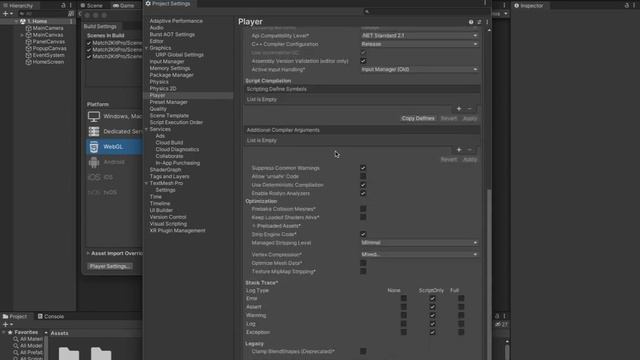Expand Asset Import Overrides section

(x=88, y=253)
